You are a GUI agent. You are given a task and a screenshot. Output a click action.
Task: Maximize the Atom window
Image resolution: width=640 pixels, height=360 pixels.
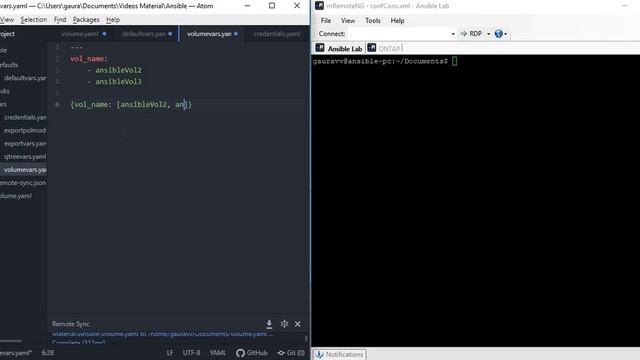pos(272,6)
